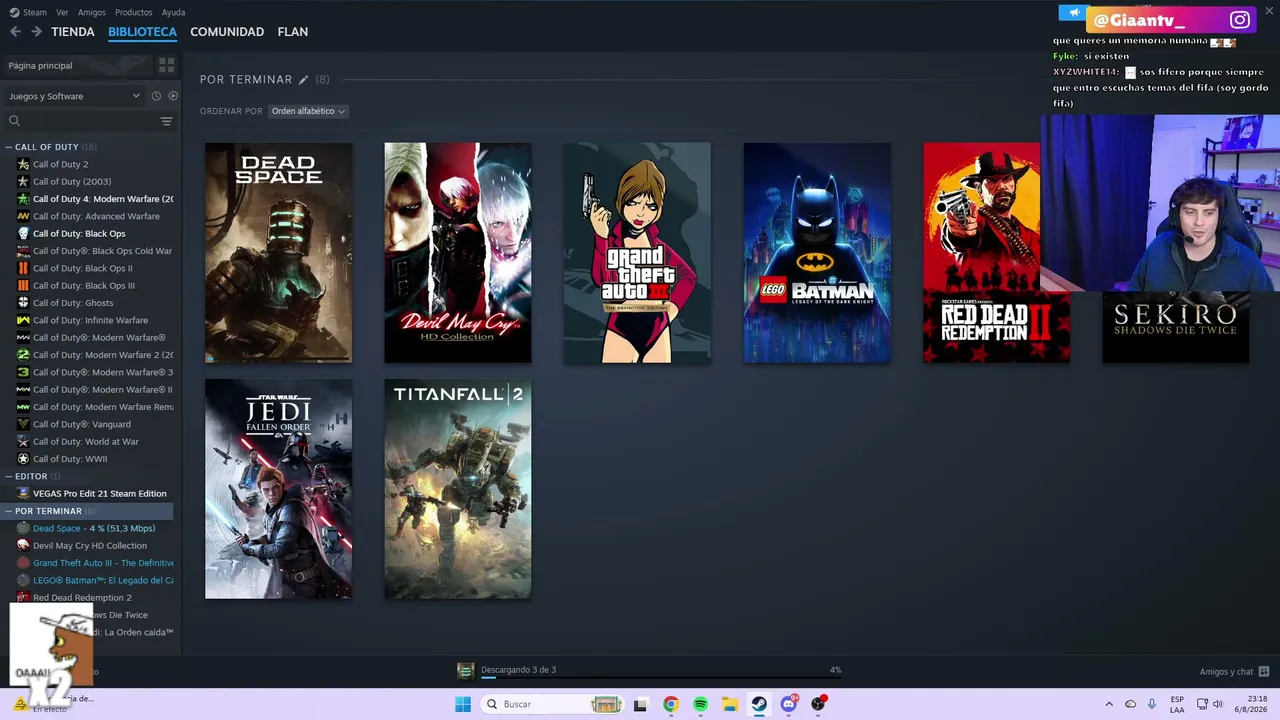Launch Google Chrome from the taskbar
This screenshot has height=720, width=1280.
[x=671, y=704]
